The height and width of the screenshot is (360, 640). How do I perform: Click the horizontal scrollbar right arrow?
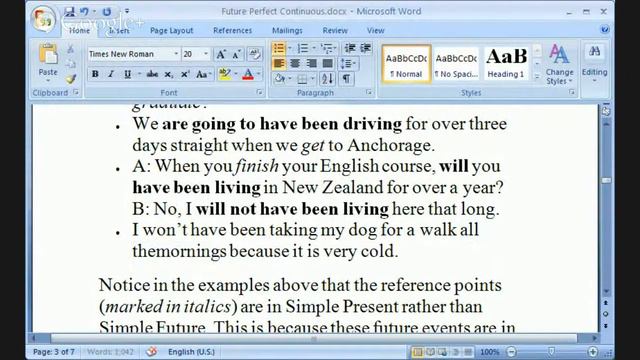point(594,338)
